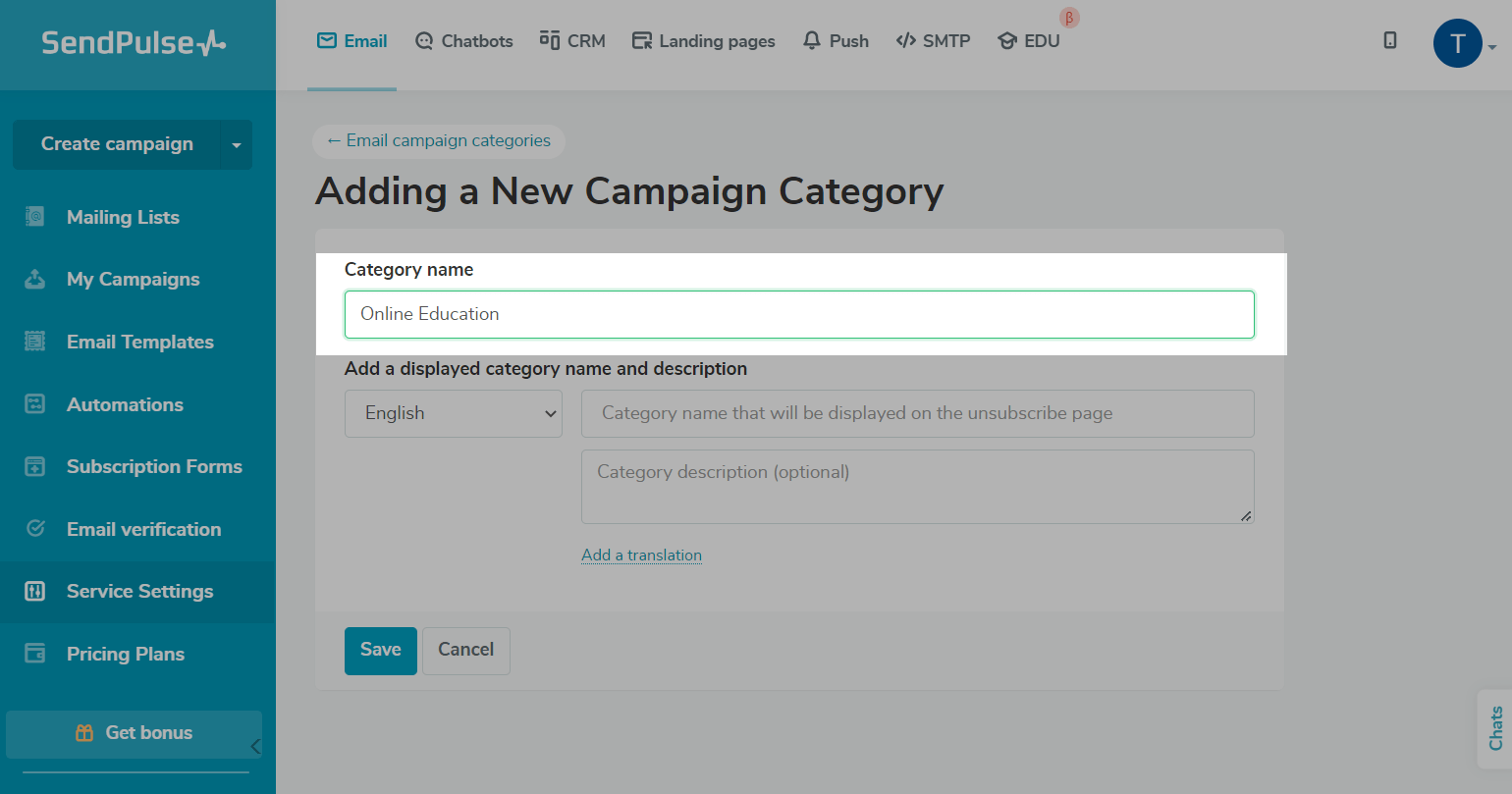
Task: Expand the Create campaign arrow menu
Action: pos(237,145)
